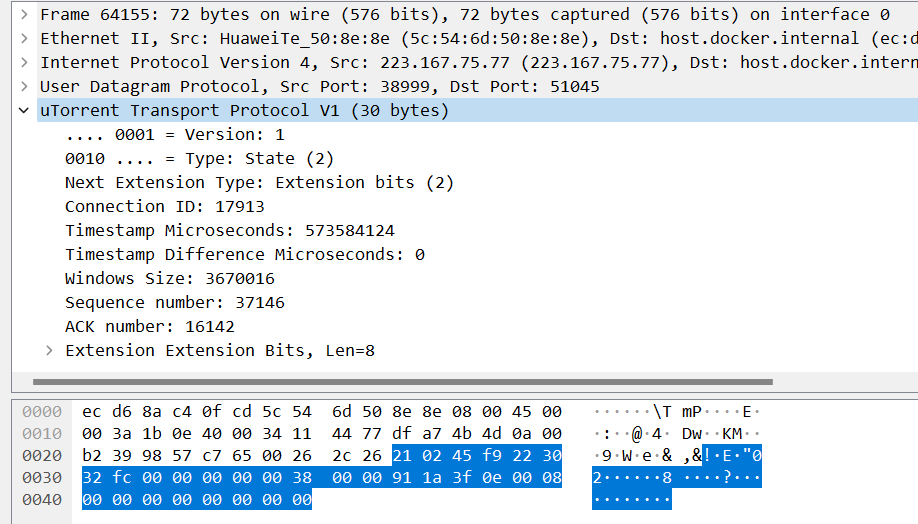This screenshot has width=918, height=524.
Task: Click highlighted hex byte '3f' in row 0030
Action: tap(462, 477)
